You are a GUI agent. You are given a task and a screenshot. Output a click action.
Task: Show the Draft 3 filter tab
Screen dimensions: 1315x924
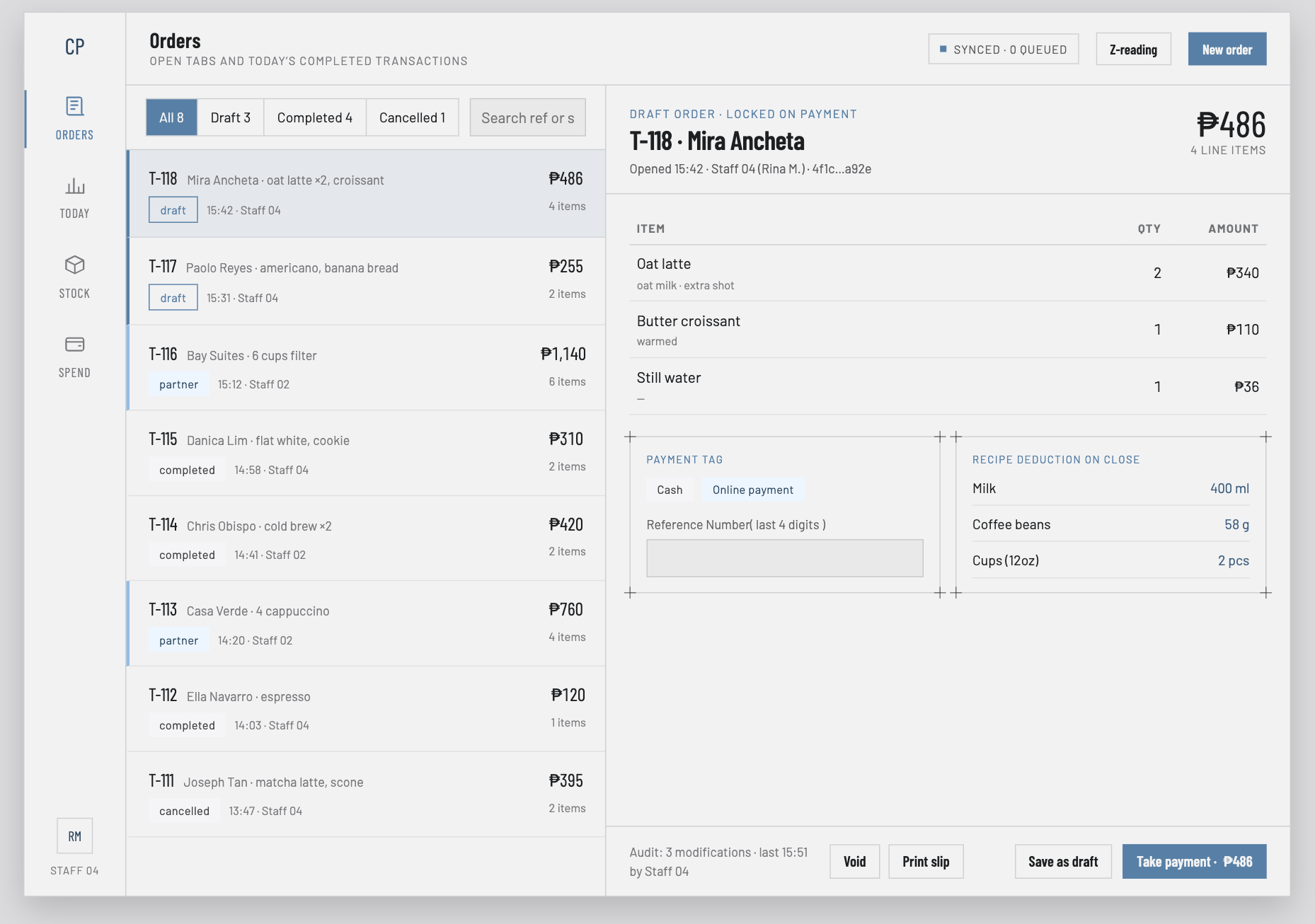[231, 117]
